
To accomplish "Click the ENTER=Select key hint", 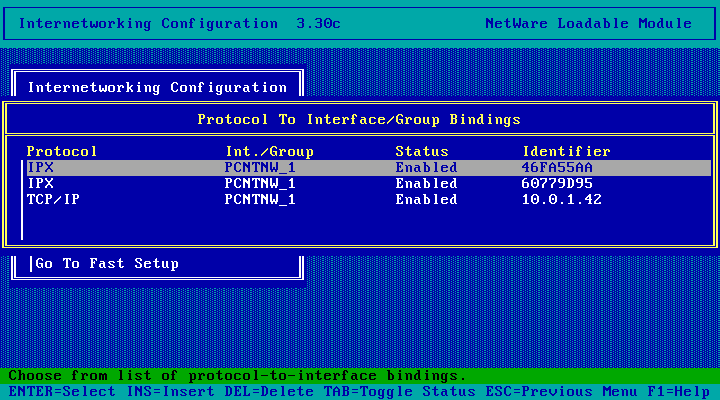I will click(x=62, y=392).
